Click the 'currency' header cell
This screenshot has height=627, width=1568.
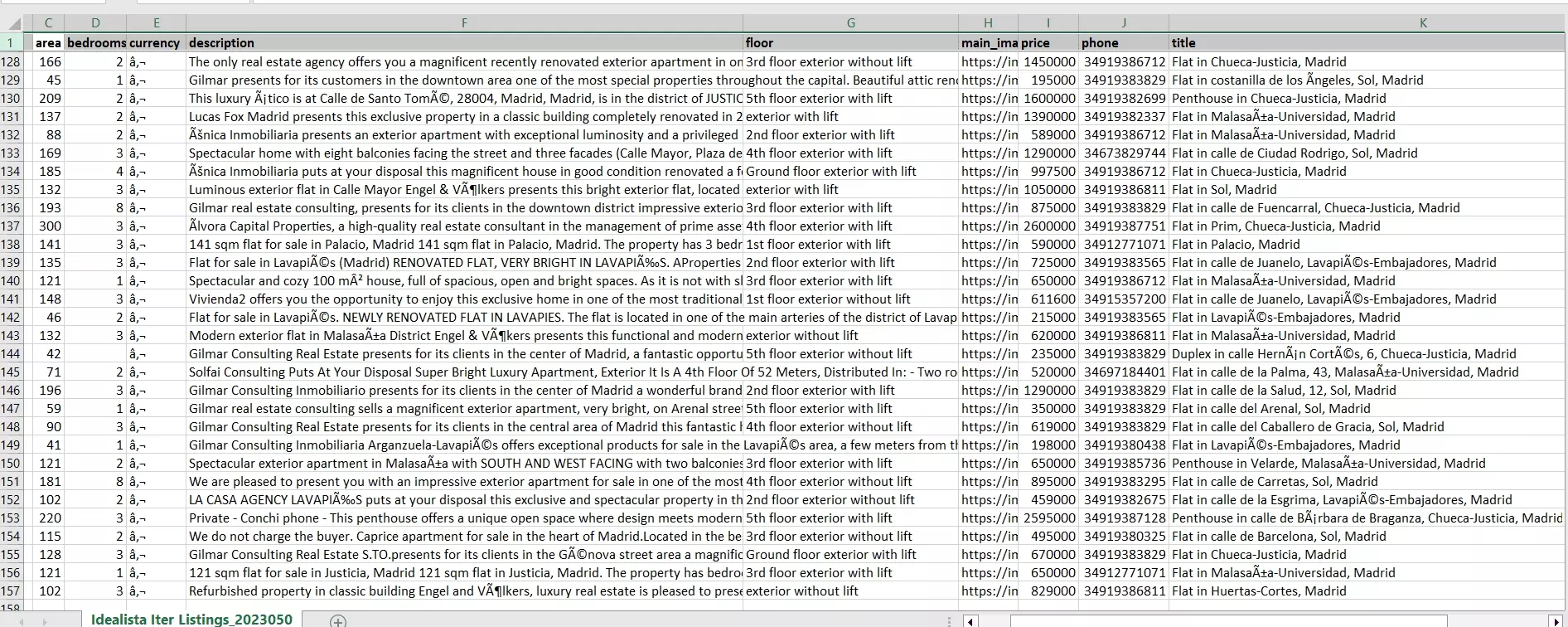pos(156,42)
